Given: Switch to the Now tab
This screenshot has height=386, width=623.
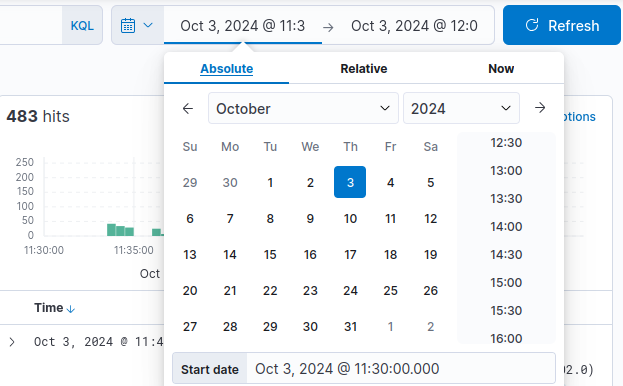Looking at the screenshot, I should (501, 69).
